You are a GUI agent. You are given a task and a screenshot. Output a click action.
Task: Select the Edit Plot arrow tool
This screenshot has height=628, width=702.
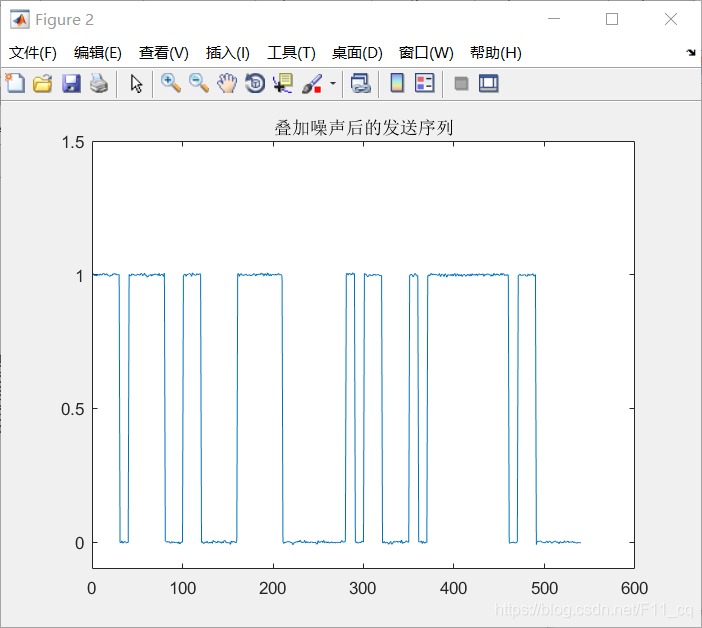click(136, 83)
